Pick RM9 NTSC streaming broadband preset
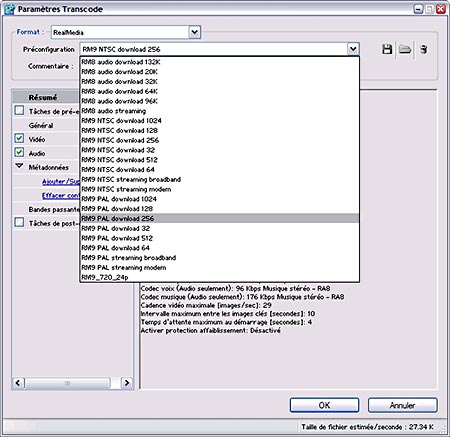This screenshot has height=437, width=450. (x=219, y=179)
